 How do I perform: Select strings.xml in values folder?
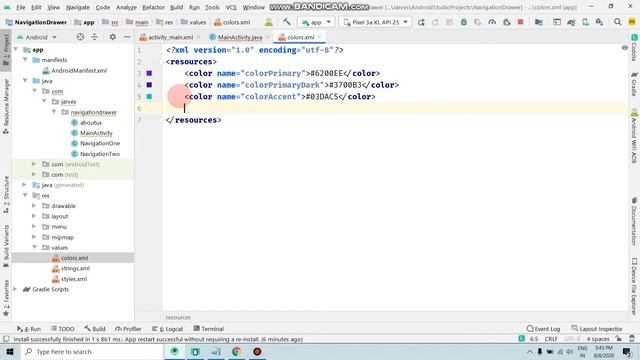pos(71,268)
